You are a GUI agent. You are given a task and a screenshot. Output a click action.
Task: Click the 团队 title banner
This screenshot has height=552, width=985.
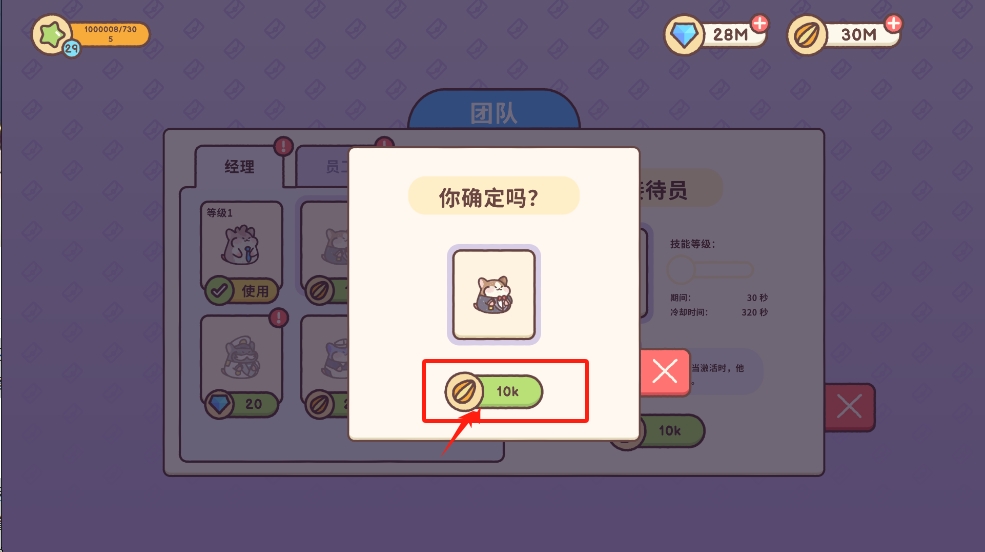tap(494, 111)
